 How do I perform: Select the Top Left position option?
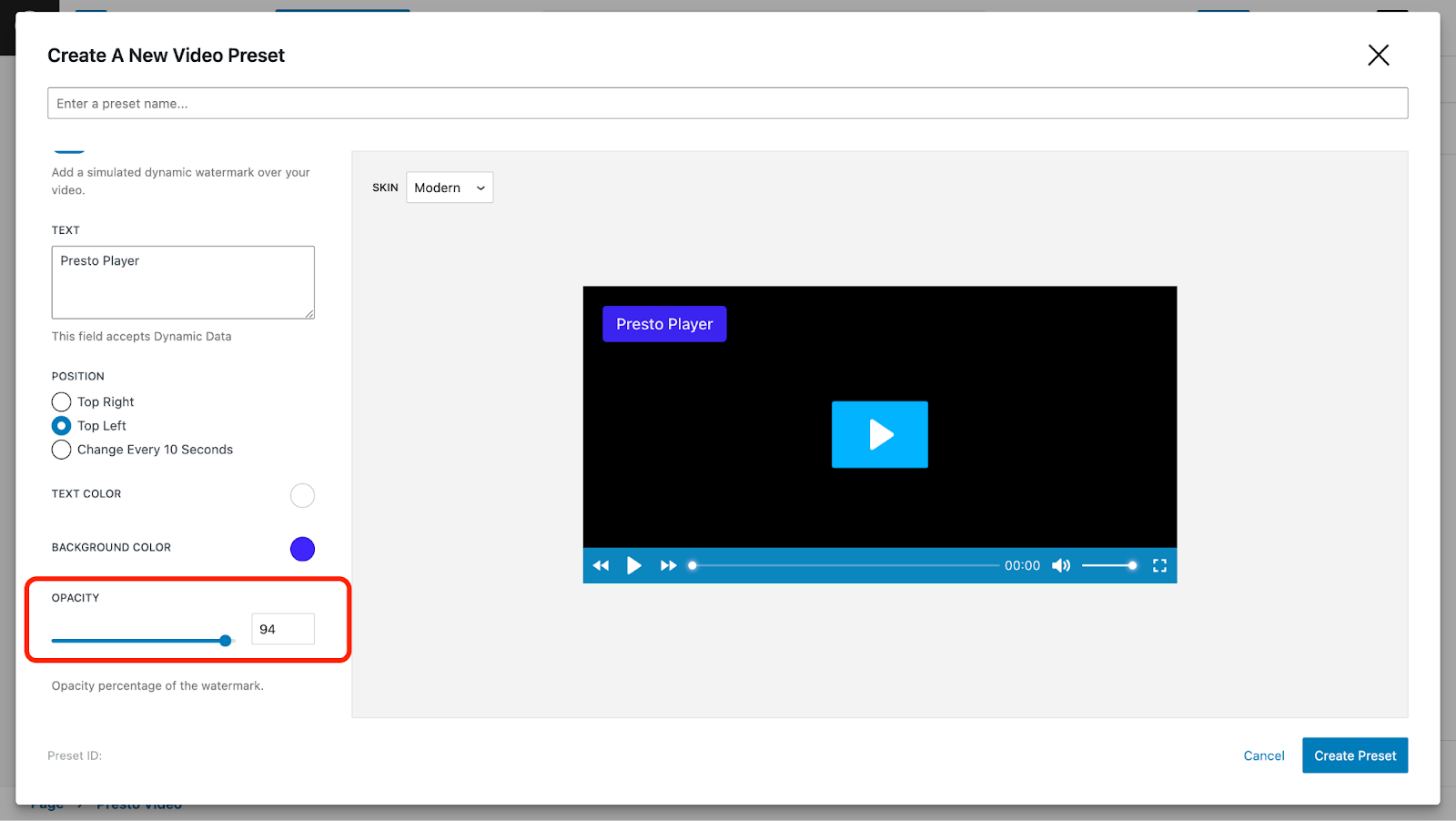62,426
